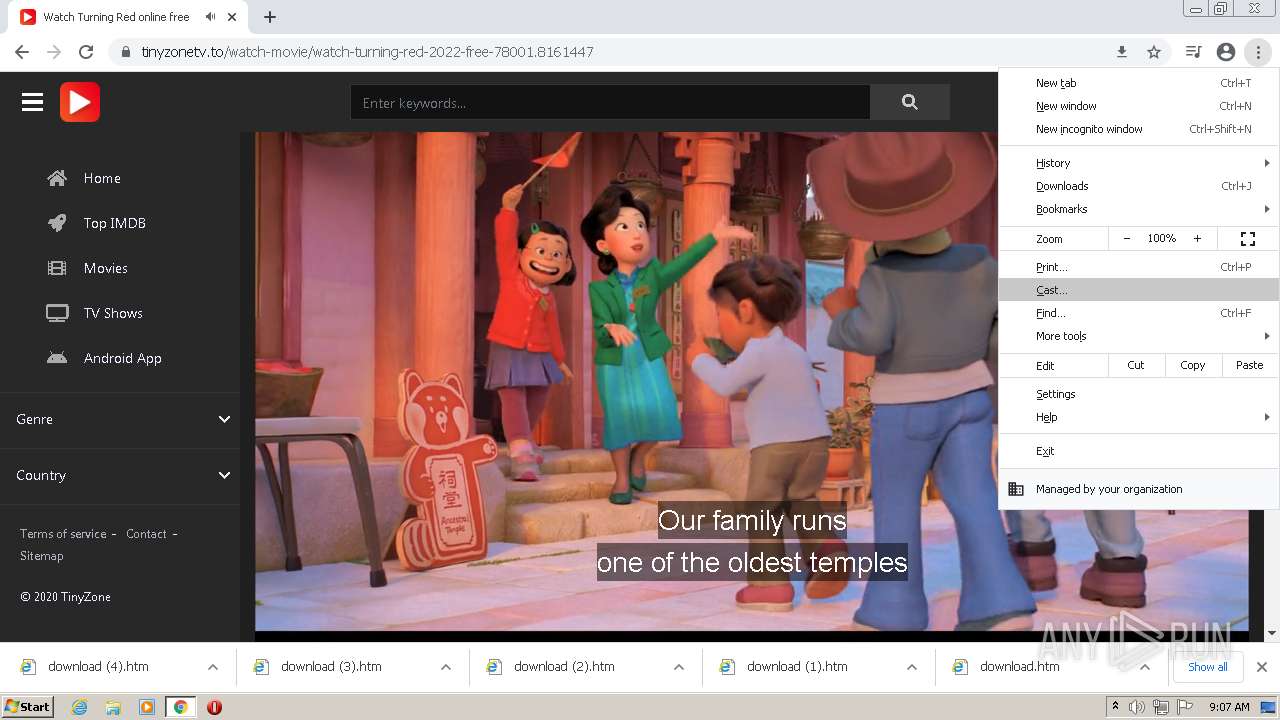The width and height of the screenshot is (1280, 720).
Task: Expand the Bookmarks submenu
Action: [x=1139, y=209]
